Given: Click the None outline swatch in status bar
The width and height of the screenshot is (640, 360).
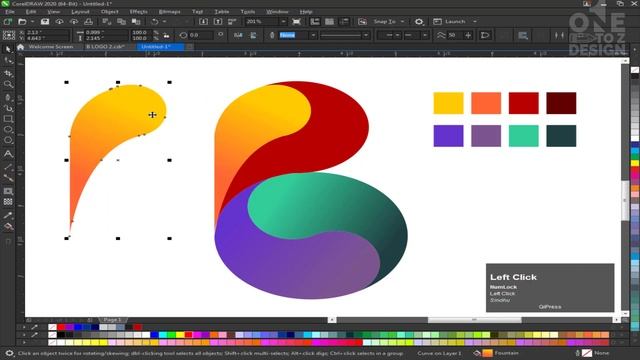Looking at the screenshot, I should tap(587, 353).
